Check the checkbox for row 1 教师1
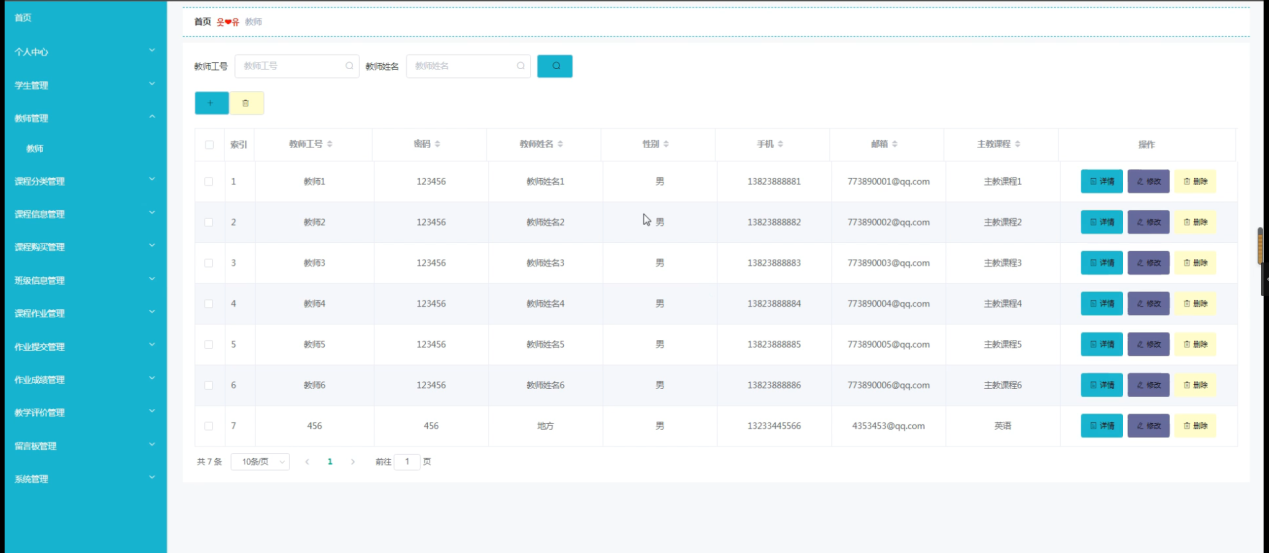Image resolution: width=1269 pixels, height=553 pixels. click(209, 182)
